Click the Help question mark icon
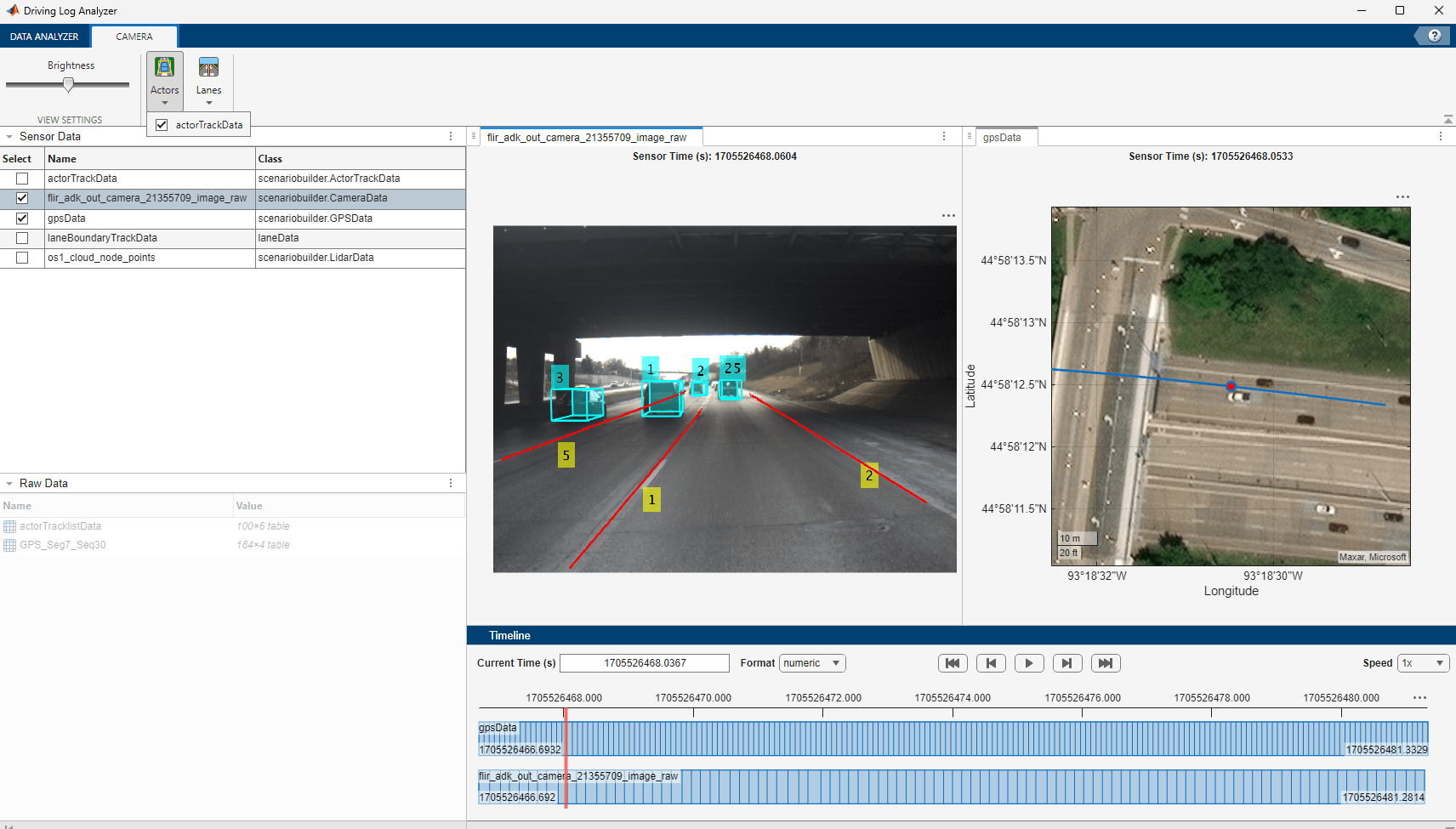 pyautogui.click(x=1435, y=35)
